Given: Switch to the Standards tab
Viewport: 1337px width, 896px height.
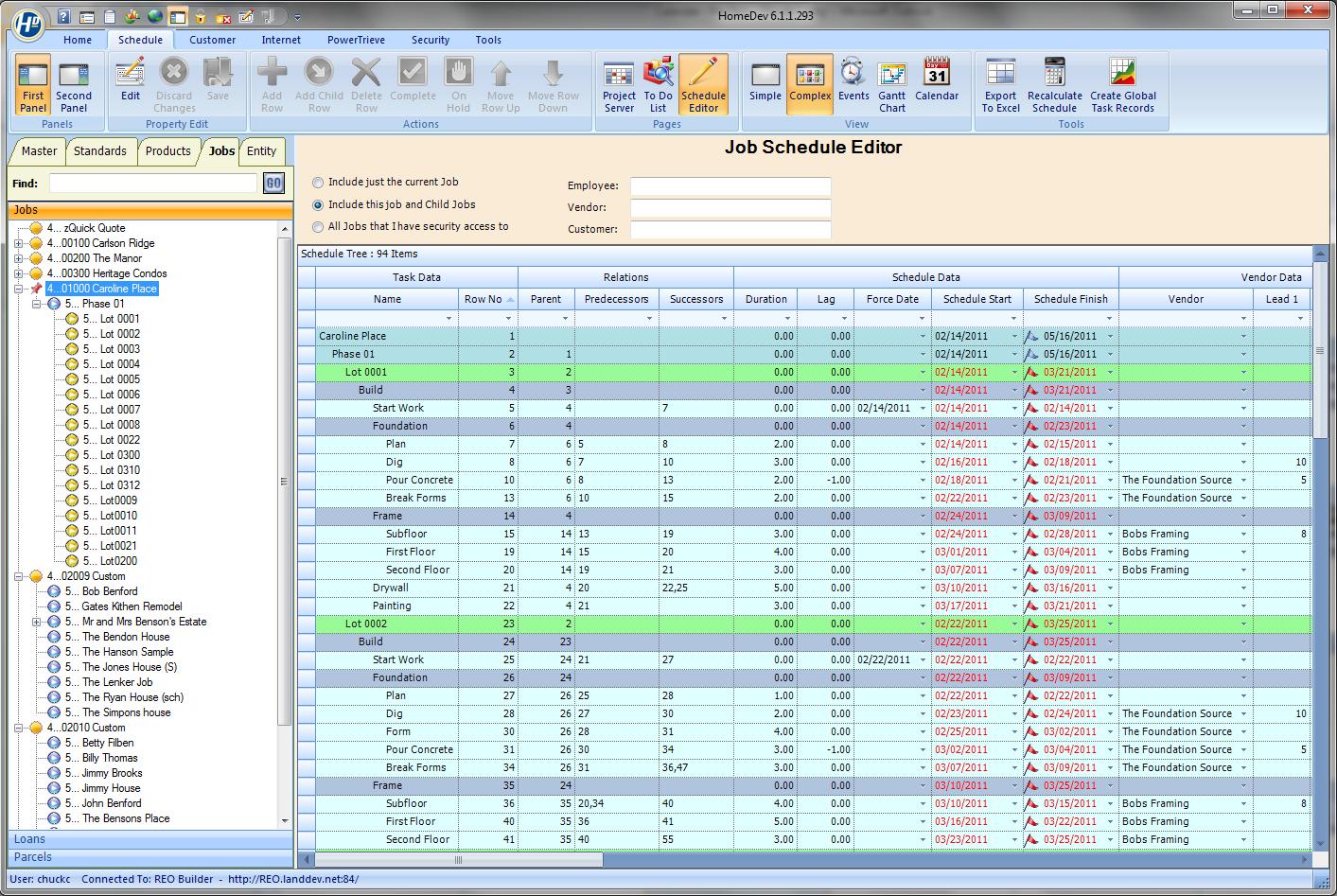Looking at the screenshot, I should coord(99,151).
